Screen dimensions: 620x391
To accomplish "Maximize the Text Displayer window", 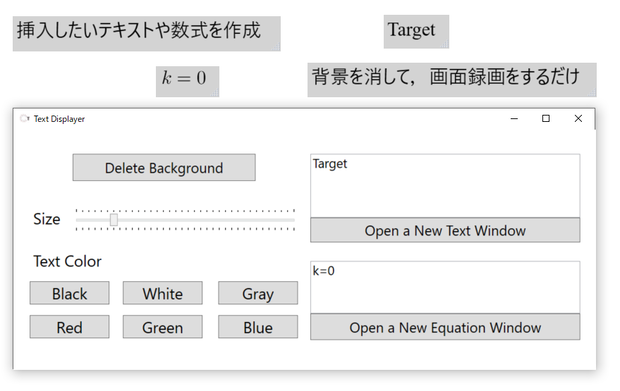I will (546, 119).
